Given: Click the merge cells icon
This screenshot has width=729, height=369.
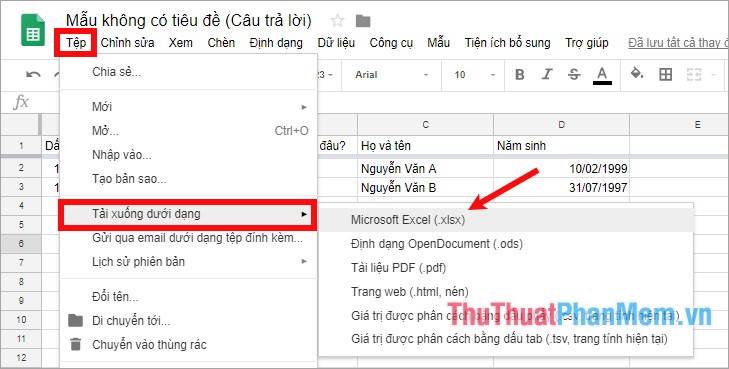Looking at the screenshot, I should (x=694, y=74).
